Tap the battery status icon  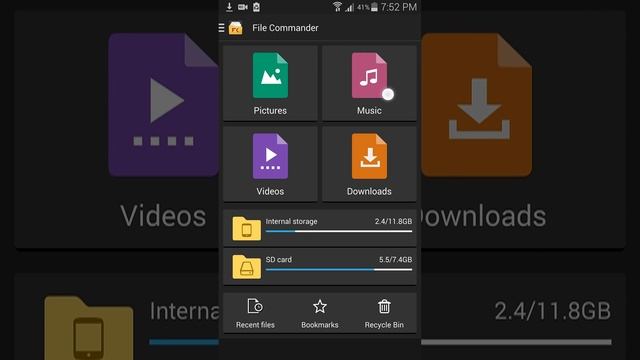click(374, 7)
